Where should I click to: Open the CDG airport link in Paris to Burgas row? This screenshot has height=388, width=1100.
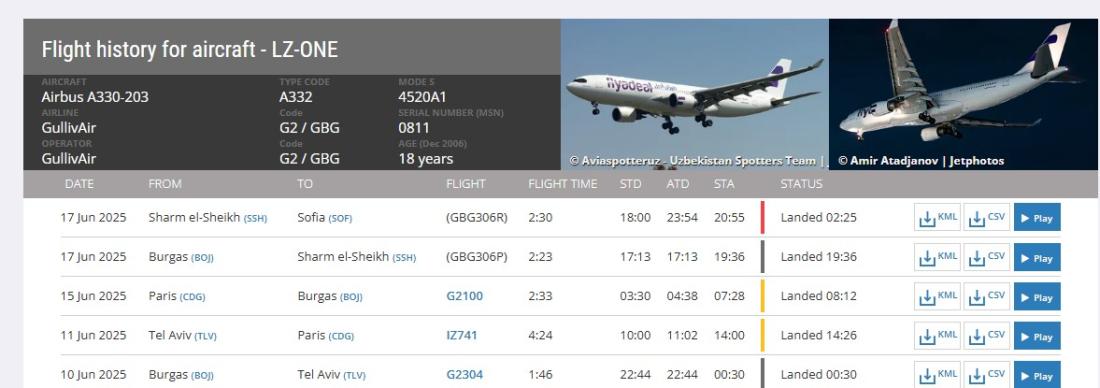[x=192, y=297]
